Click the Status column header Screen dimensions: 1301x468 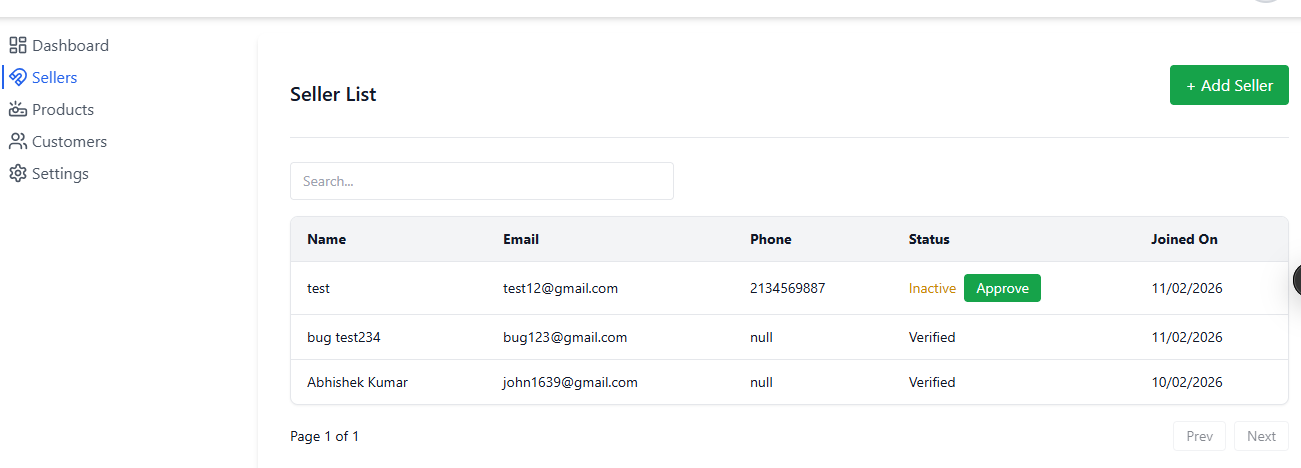929,239
